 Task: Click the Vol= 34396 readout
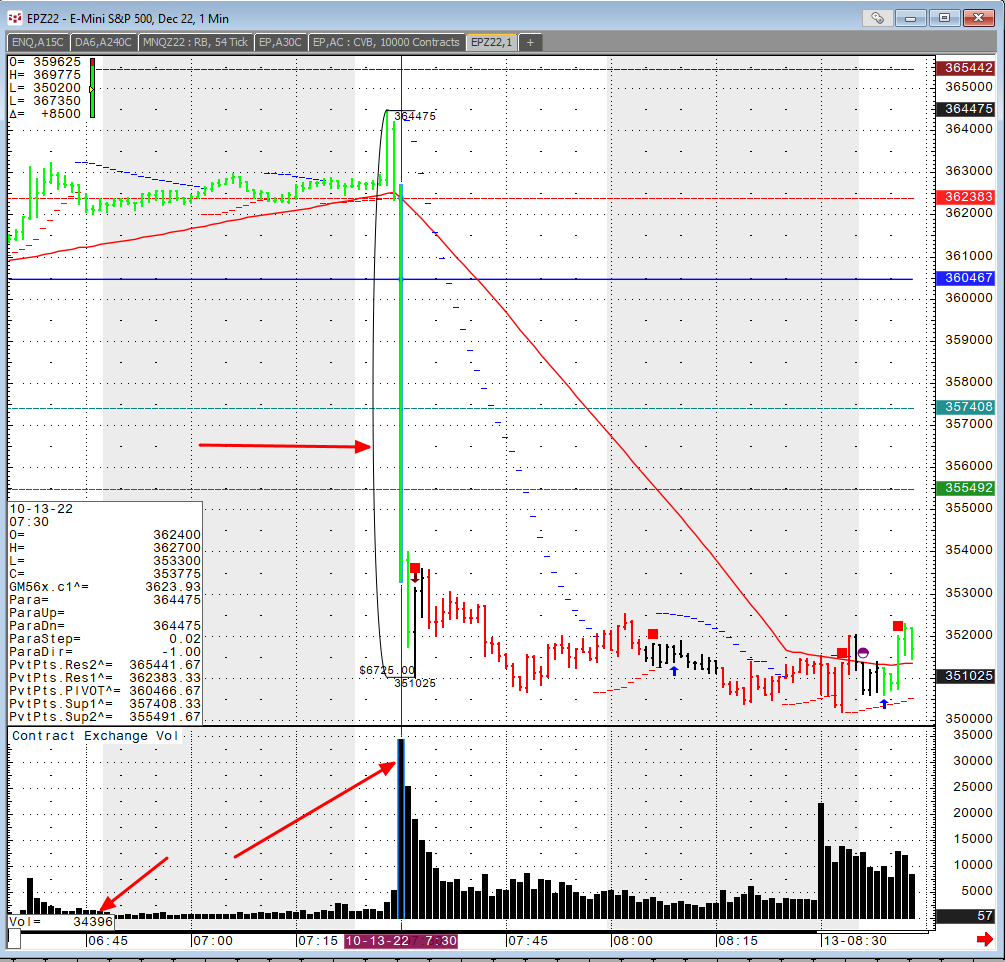coord(61,922)
